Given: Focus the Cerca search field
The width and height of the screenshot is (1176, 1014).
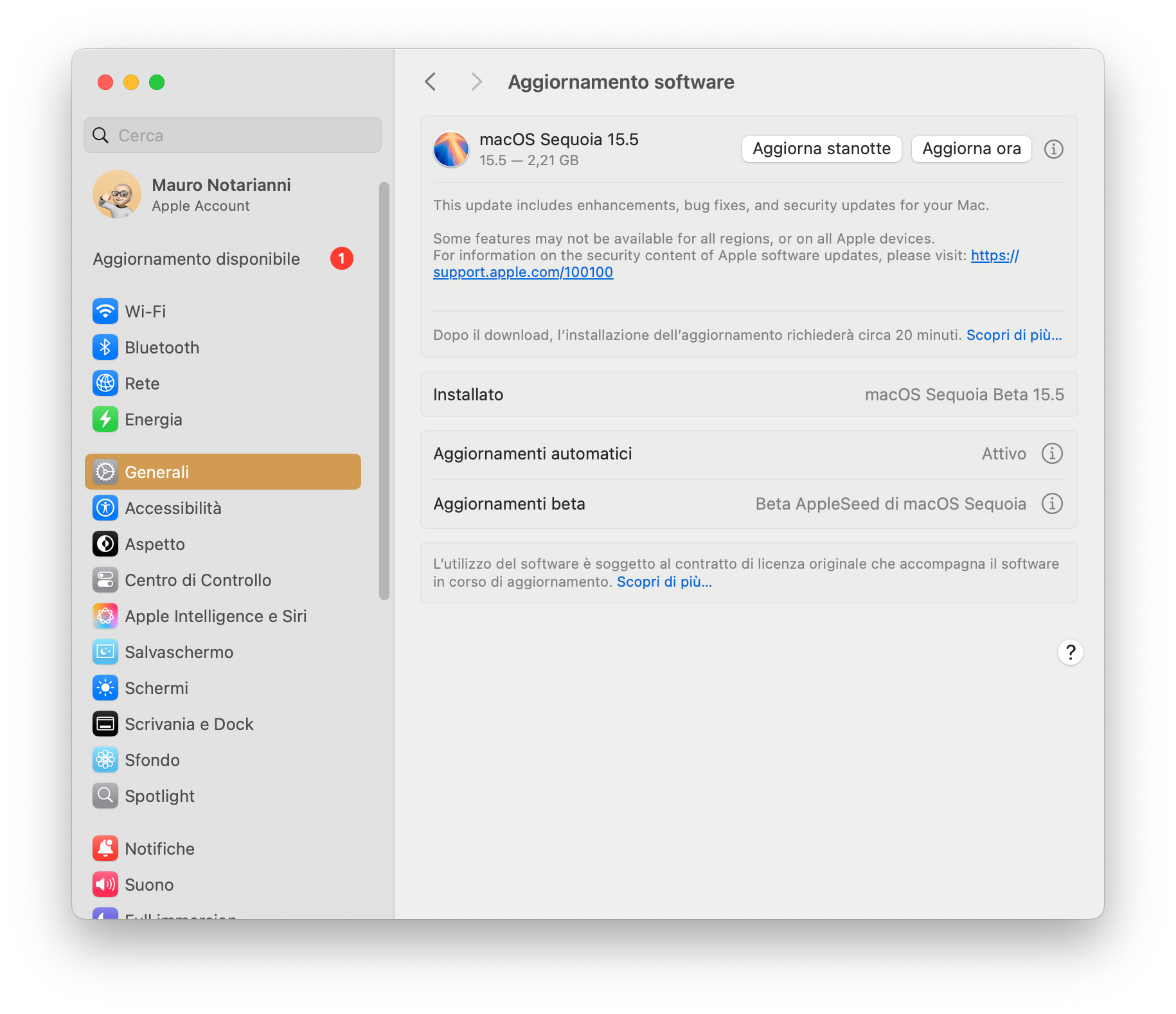Looking at the screenshot, I should [x=233, y=136].
